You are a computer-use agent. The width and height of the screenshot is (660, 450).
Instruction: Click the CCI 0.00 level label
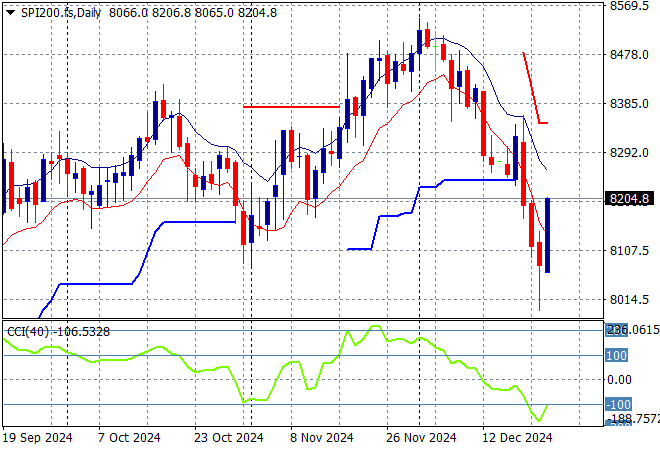(620, 380)
